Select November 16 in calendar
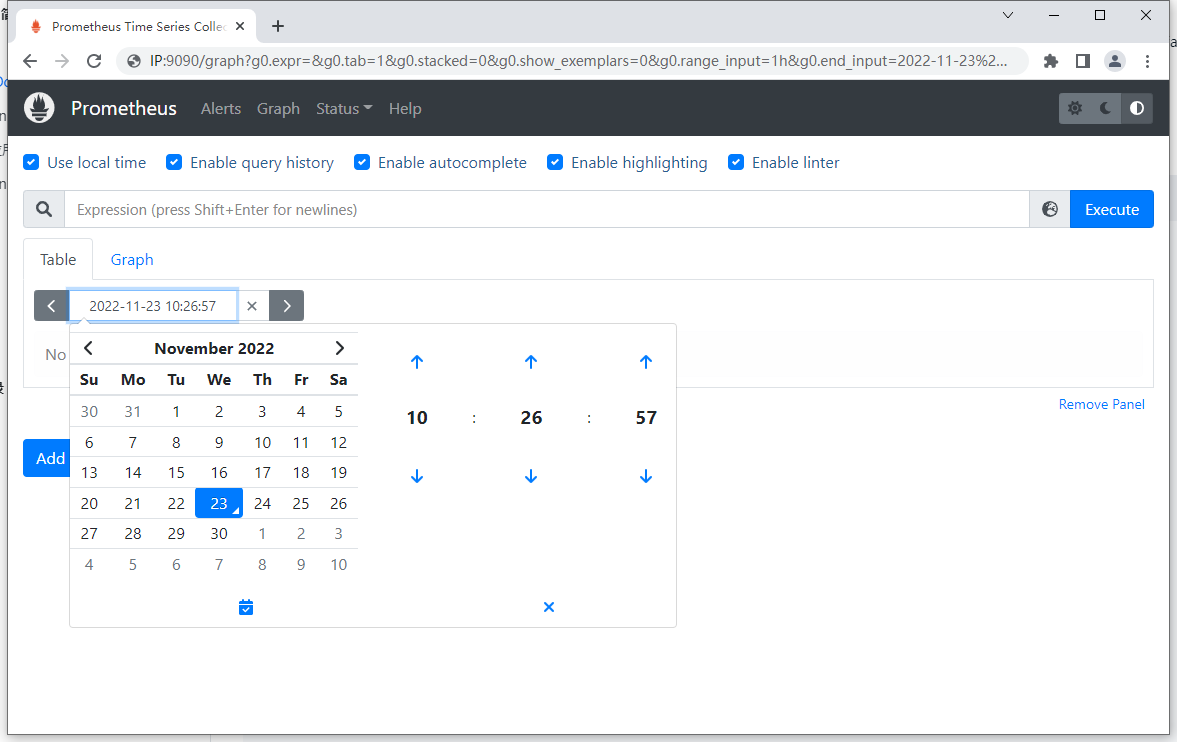The width and height of the screenshot is (1177, 742). pyautogui.click(x=218, y=472)
